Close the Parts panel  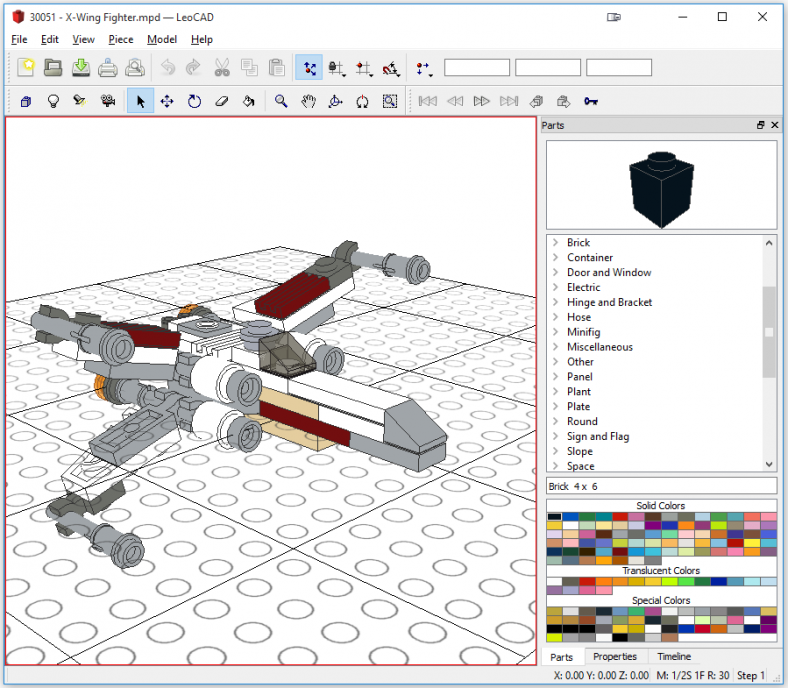[774, 125]
